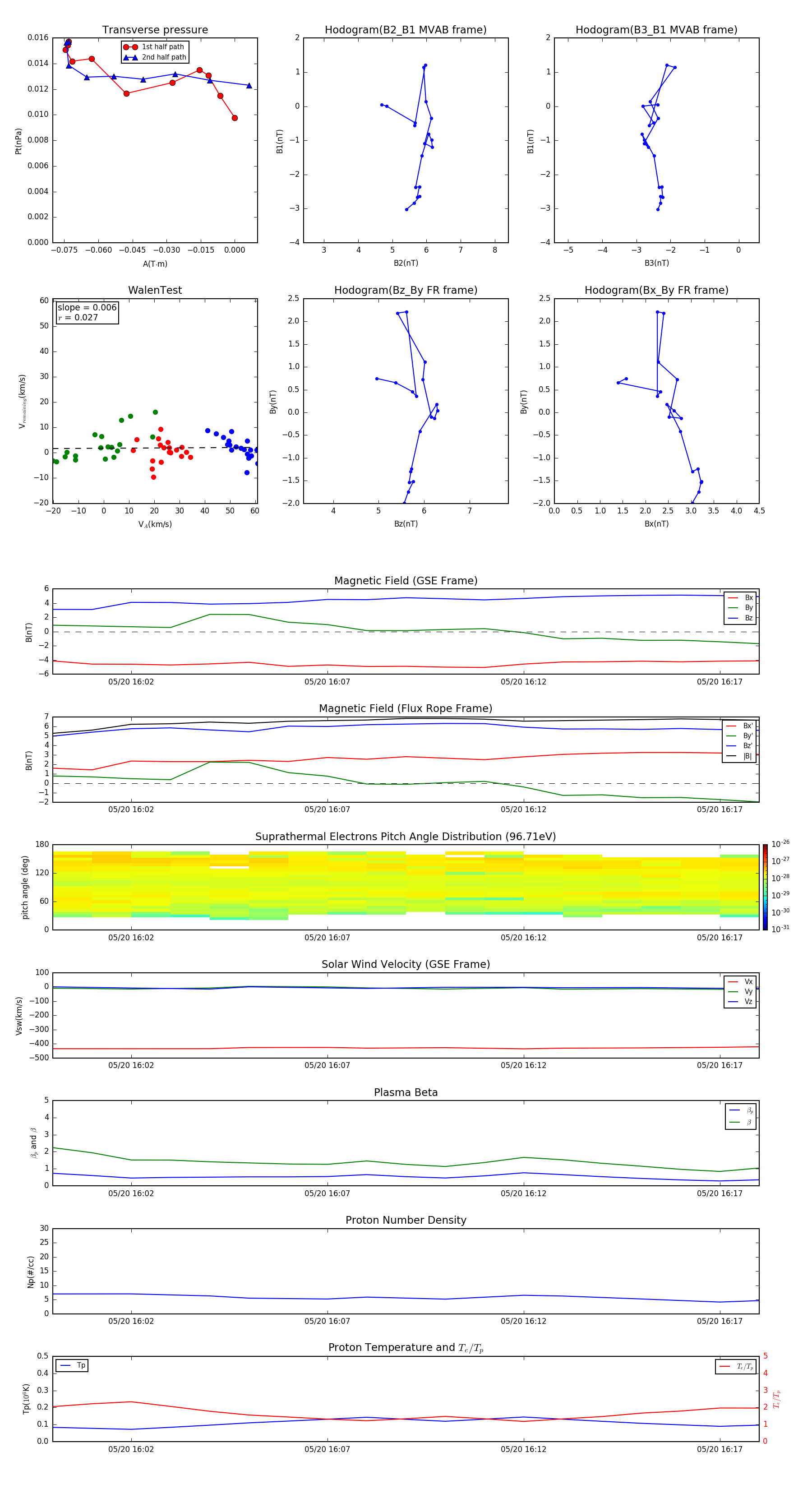Click the 'Np(#/cc)' axis label
This screenshot has height=1489, width=812.
(x=31, y=1272)
